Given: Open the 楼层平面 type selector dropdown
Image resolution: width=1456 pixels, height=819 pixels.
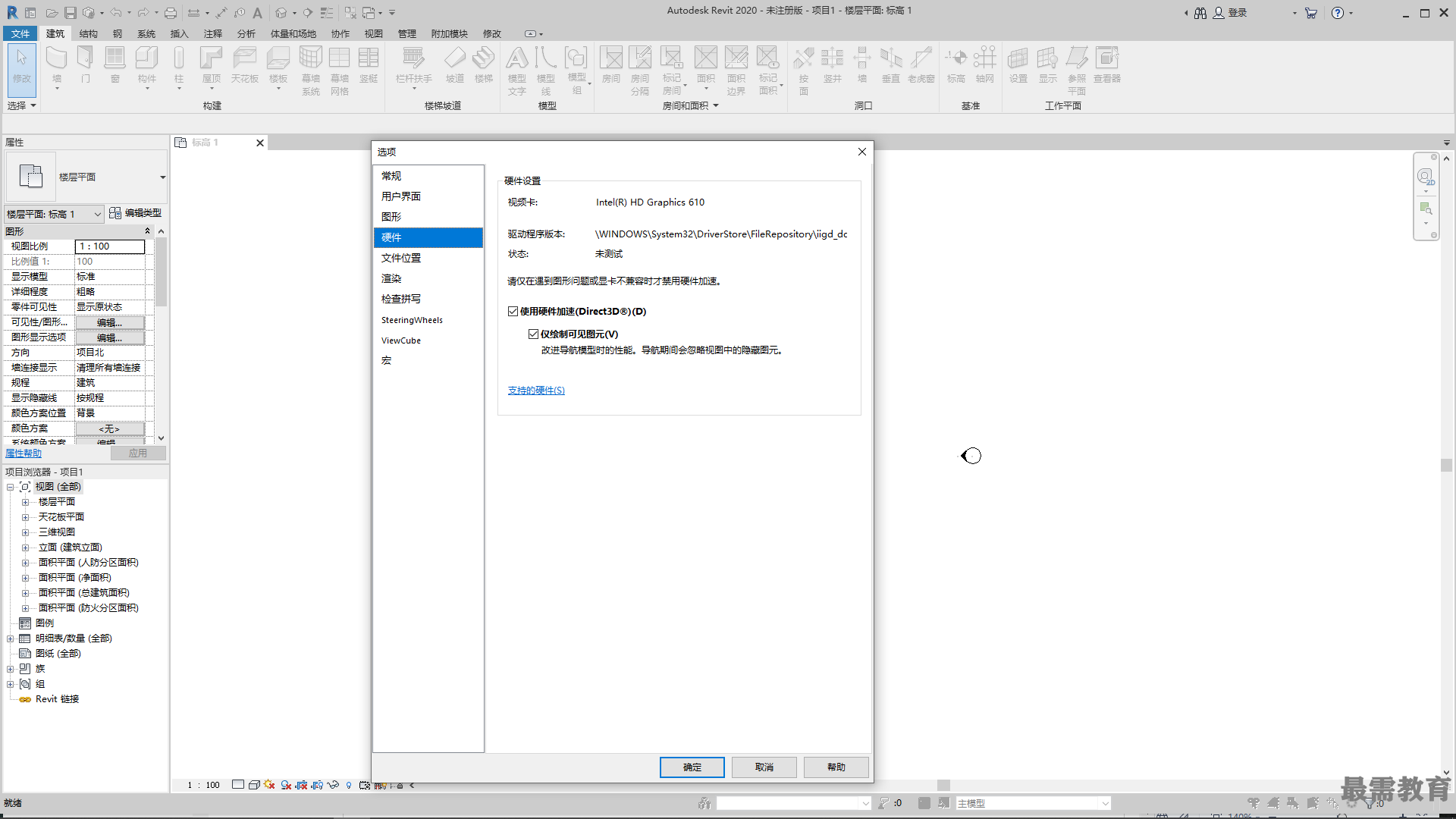Looking at the screenshot, I should point(162,177).
